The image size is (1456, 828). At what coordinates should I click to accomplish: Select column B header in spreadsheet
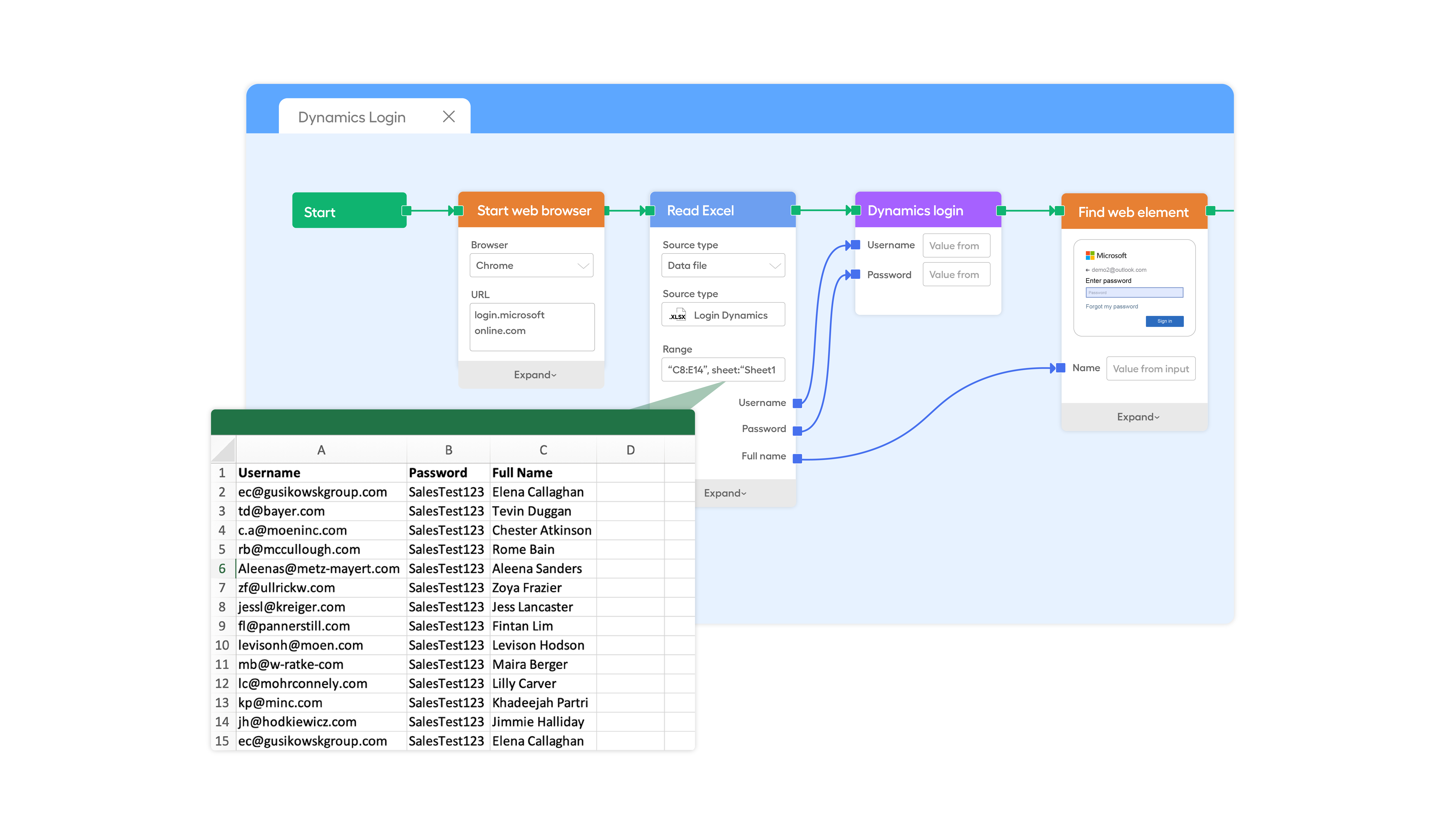[448, 450]
